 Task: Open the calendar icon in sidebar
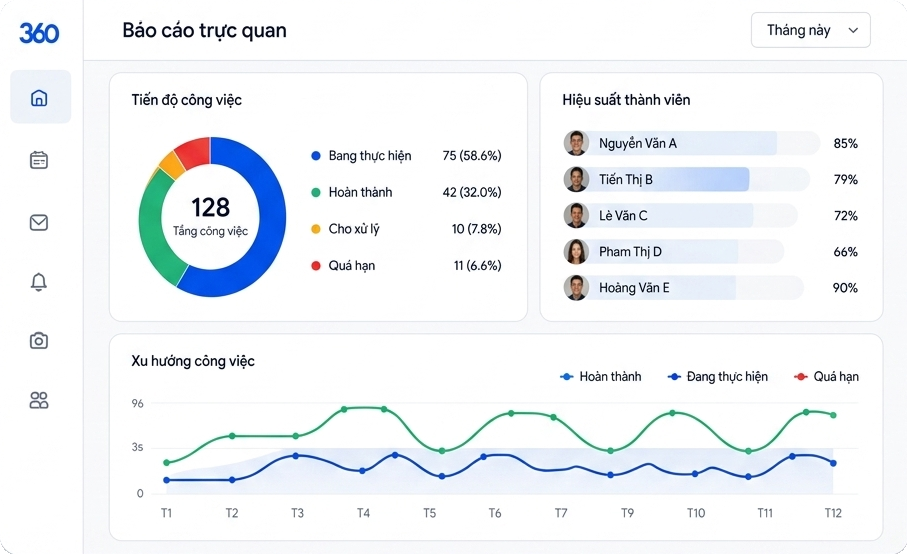[x=39, y=160]
